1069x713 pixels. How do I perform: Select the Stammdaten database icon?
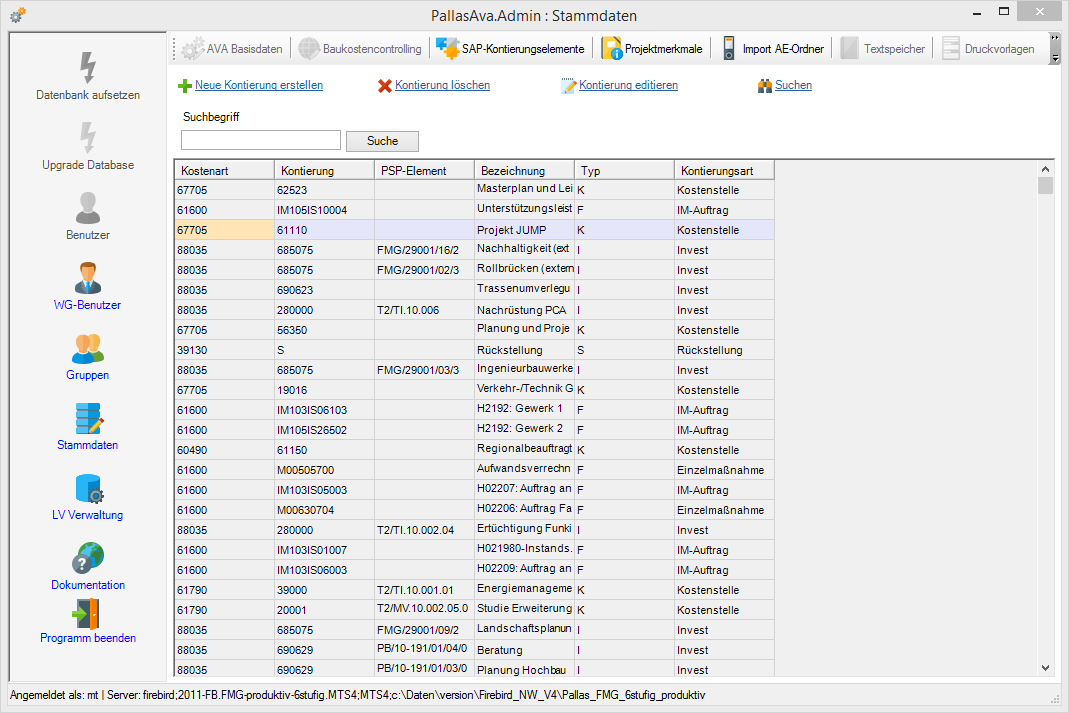coord(89,419)
